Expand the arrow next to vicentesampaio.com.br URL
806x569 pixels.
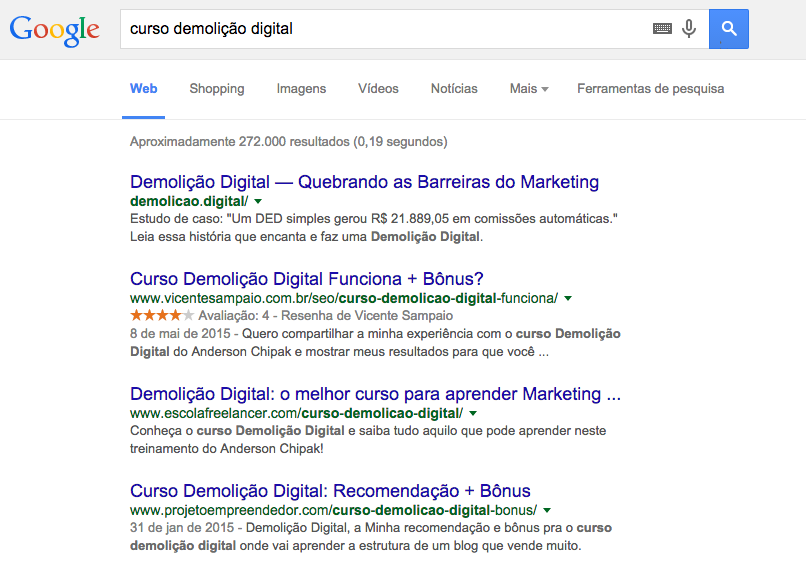568,298
